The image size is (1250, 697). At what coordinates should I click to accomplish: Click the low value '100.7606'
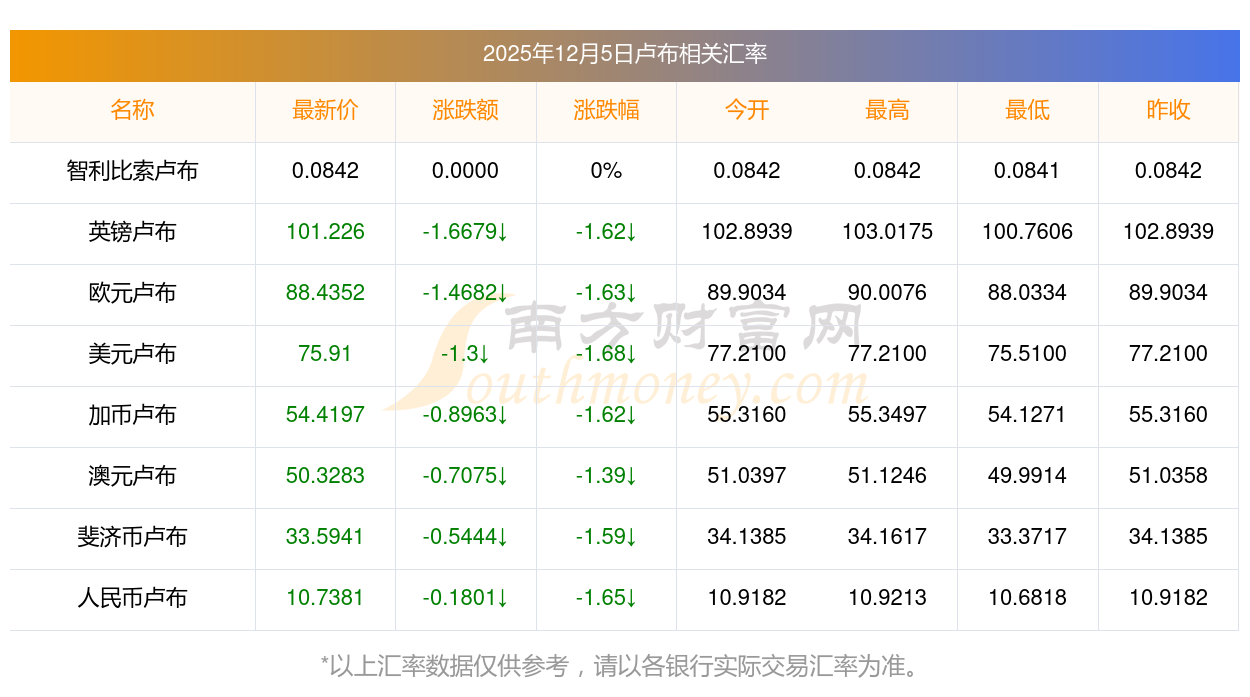click(1028, 232)
